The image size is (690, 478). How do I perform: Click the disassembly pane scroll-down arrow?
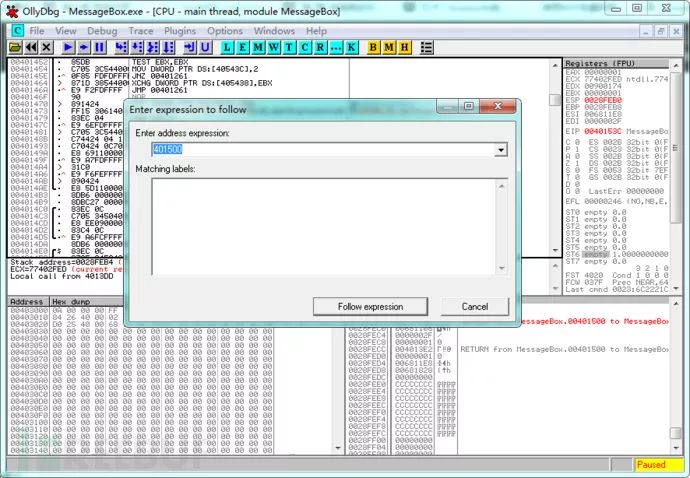click(555, 250)
